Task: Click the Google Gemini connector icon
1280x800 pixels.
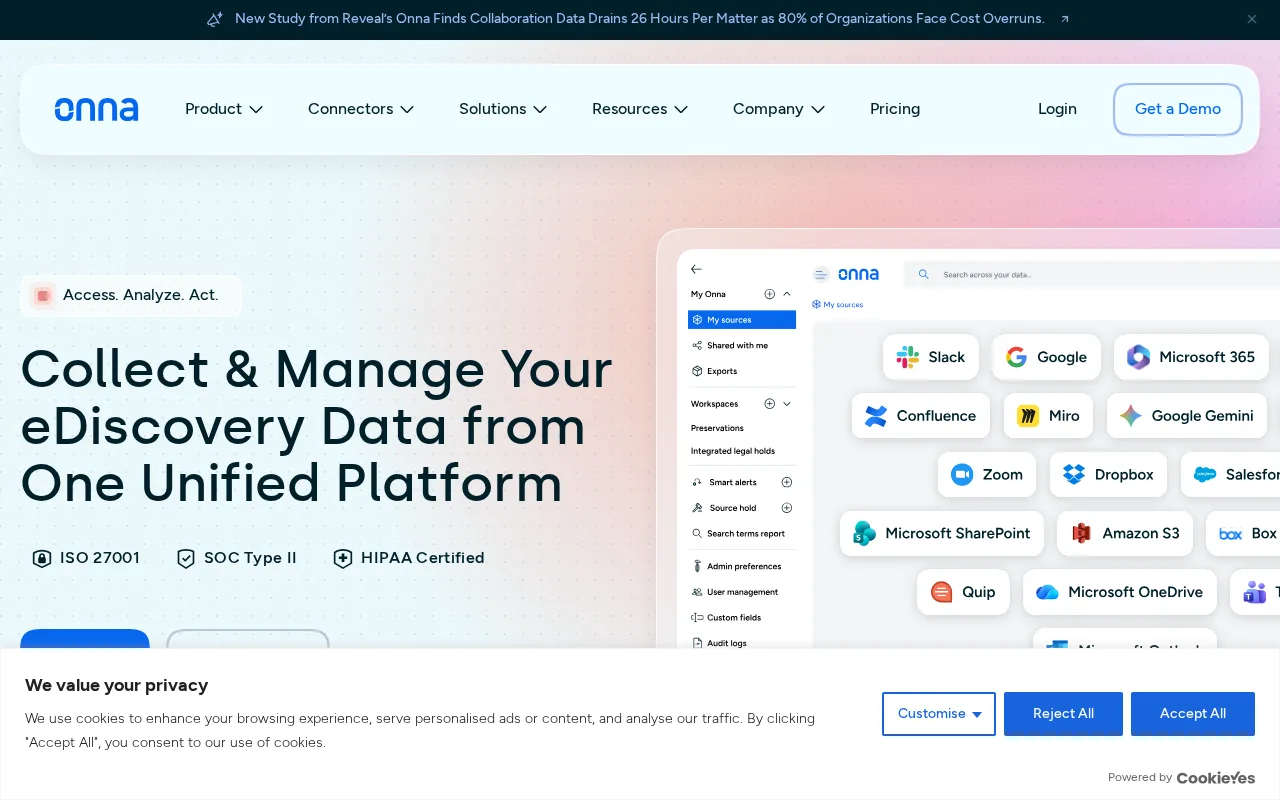Action: coord(1131,416)
